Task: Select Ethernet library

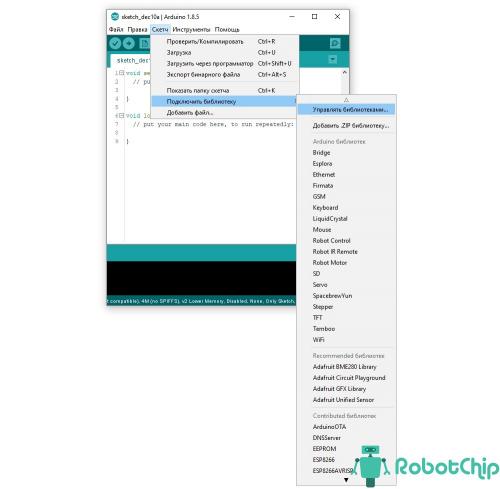Action: [x=346, y=175]
